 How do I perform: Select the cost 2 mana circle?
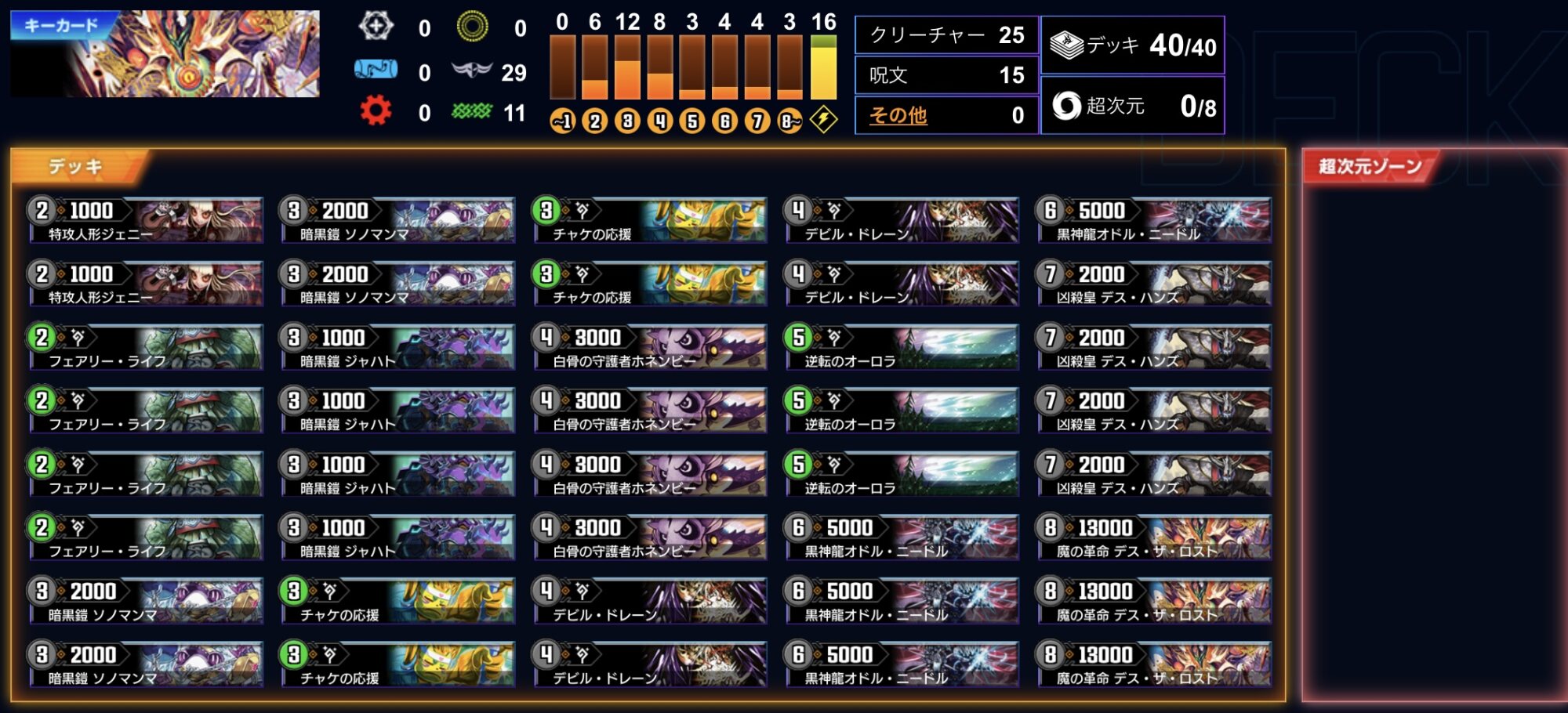click(595, 121)
